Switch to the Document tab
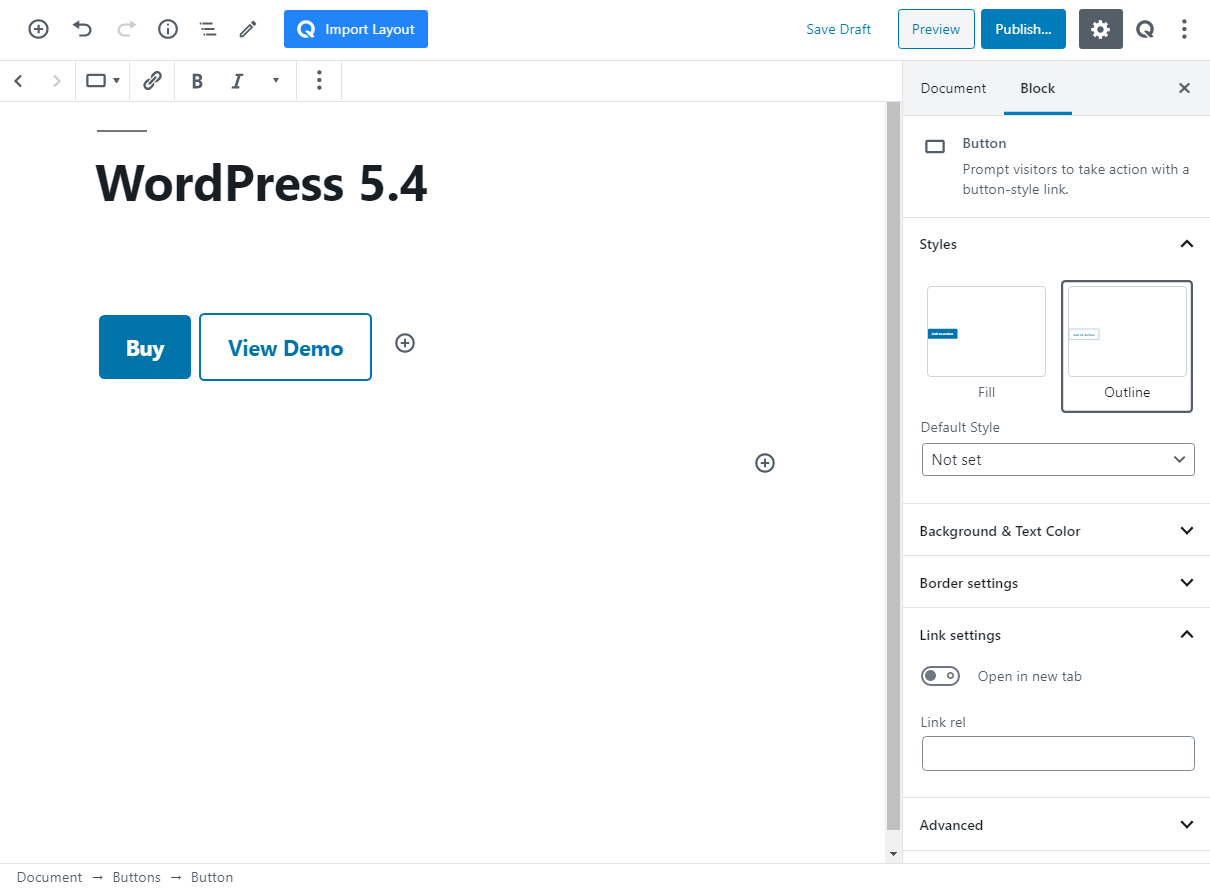The image size is (1210, 888). [x=953, y=88]
